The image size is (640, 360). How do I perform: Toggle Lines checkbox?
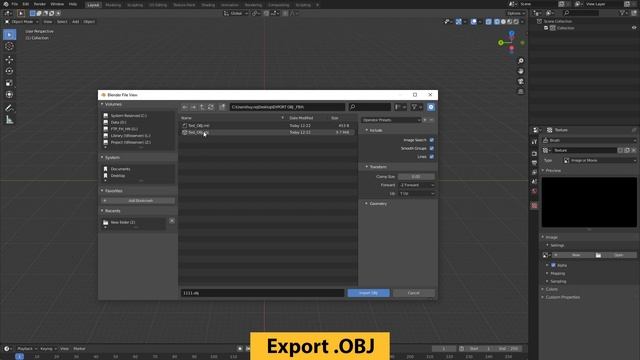point(431,157)
